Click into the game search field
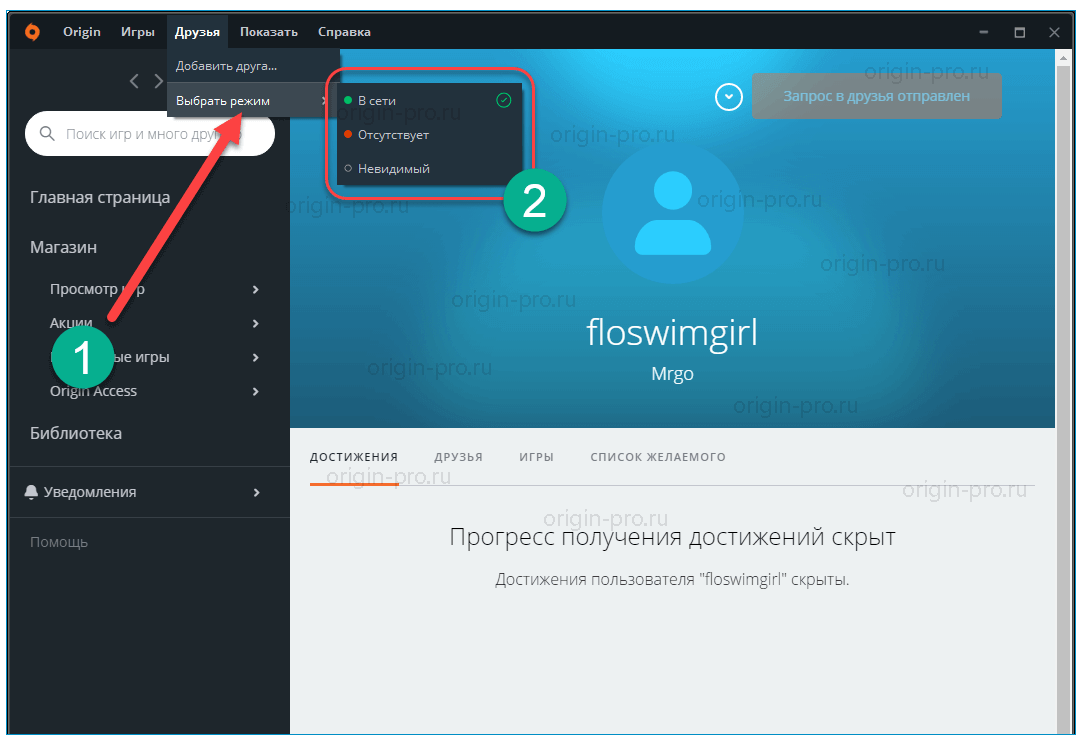 coord(150,133)
